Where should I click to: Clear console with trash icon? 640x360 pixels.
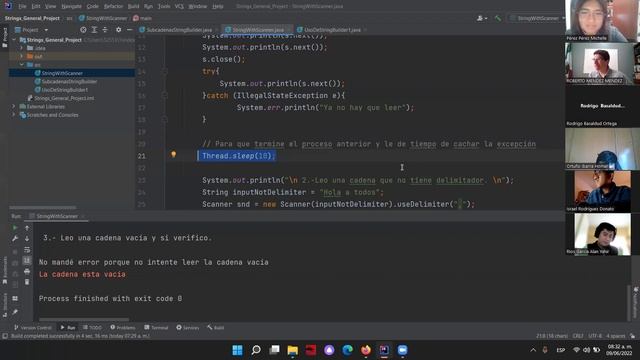(27, 282)
